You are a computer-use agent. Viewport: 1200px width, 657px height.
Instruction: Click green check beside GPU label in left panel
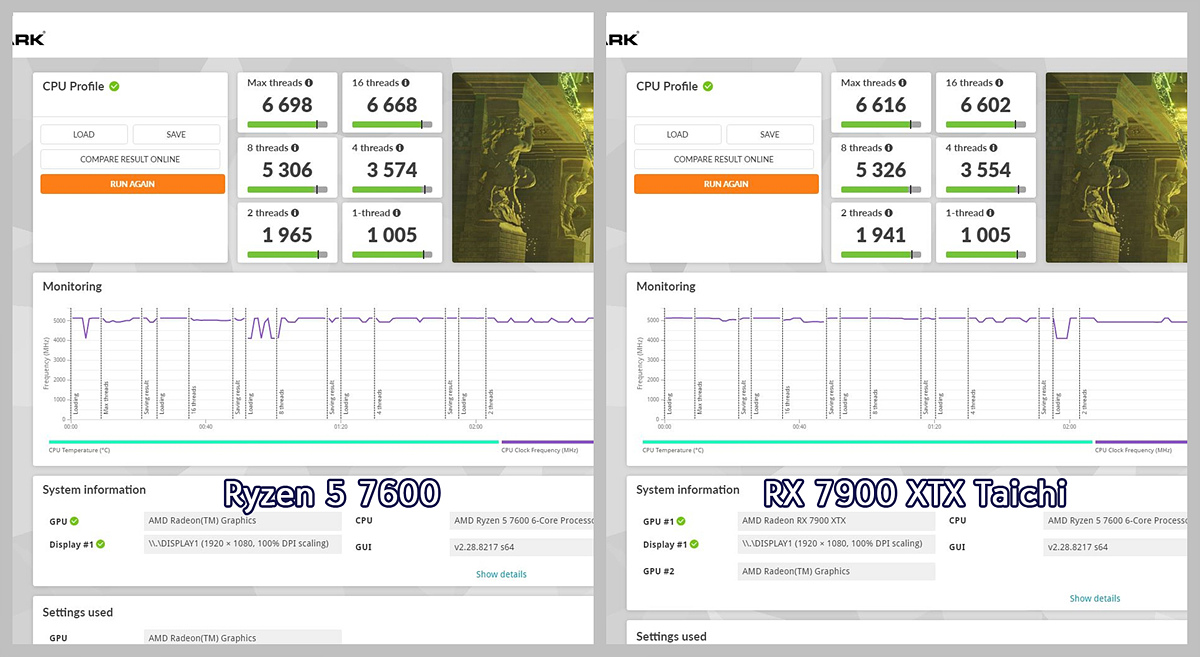pyautogui.click(x=75, y=521)
